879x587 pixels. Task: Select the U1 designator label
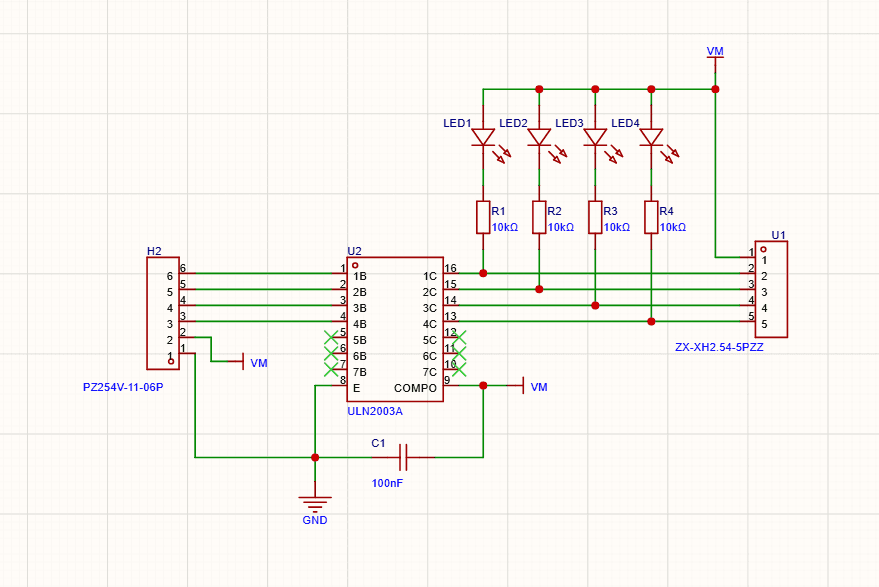tap(779, 235)
